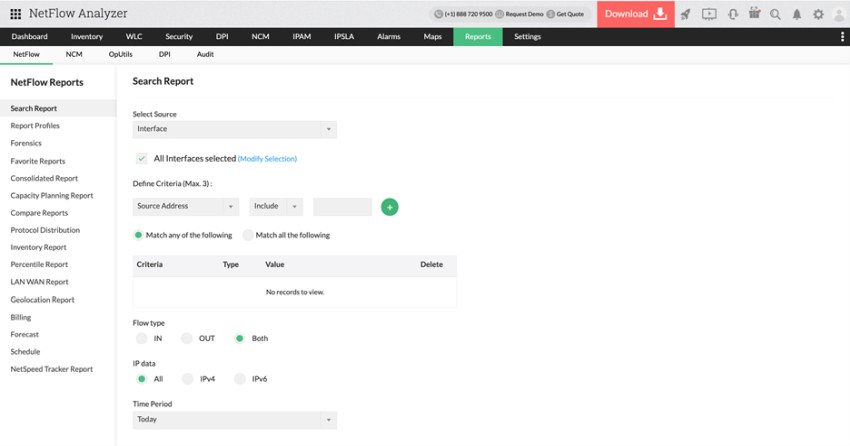Open Forensics in sidebar

pyautogui.click(x=26, y=143)
